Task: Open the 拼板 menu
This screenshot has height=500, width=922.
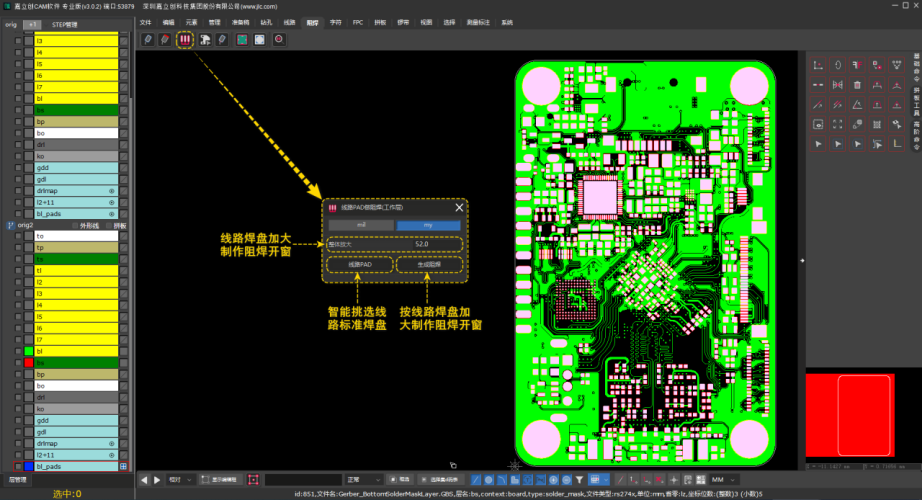Action: pos(380,22)
